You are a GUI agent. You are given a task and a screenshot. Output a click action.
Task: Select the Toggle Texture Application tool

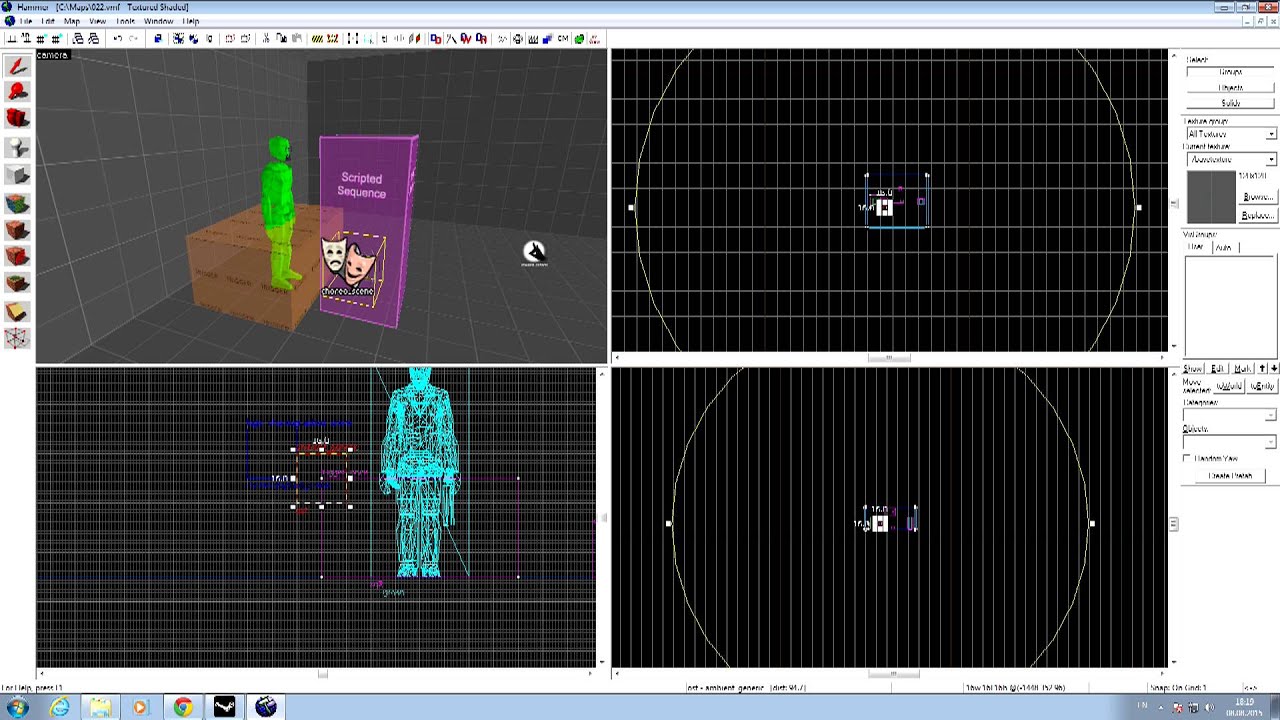point(17,204)
